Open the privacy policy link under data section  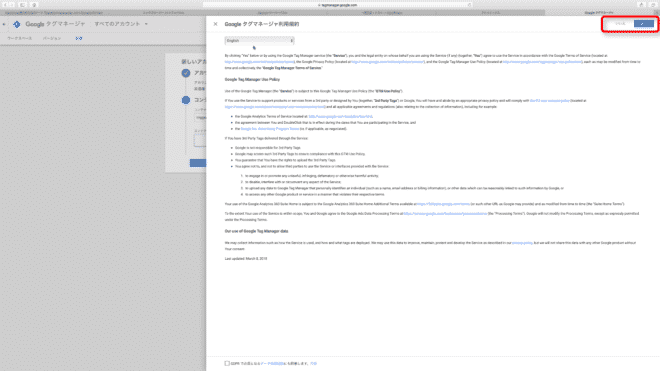[x=522, y=243]
